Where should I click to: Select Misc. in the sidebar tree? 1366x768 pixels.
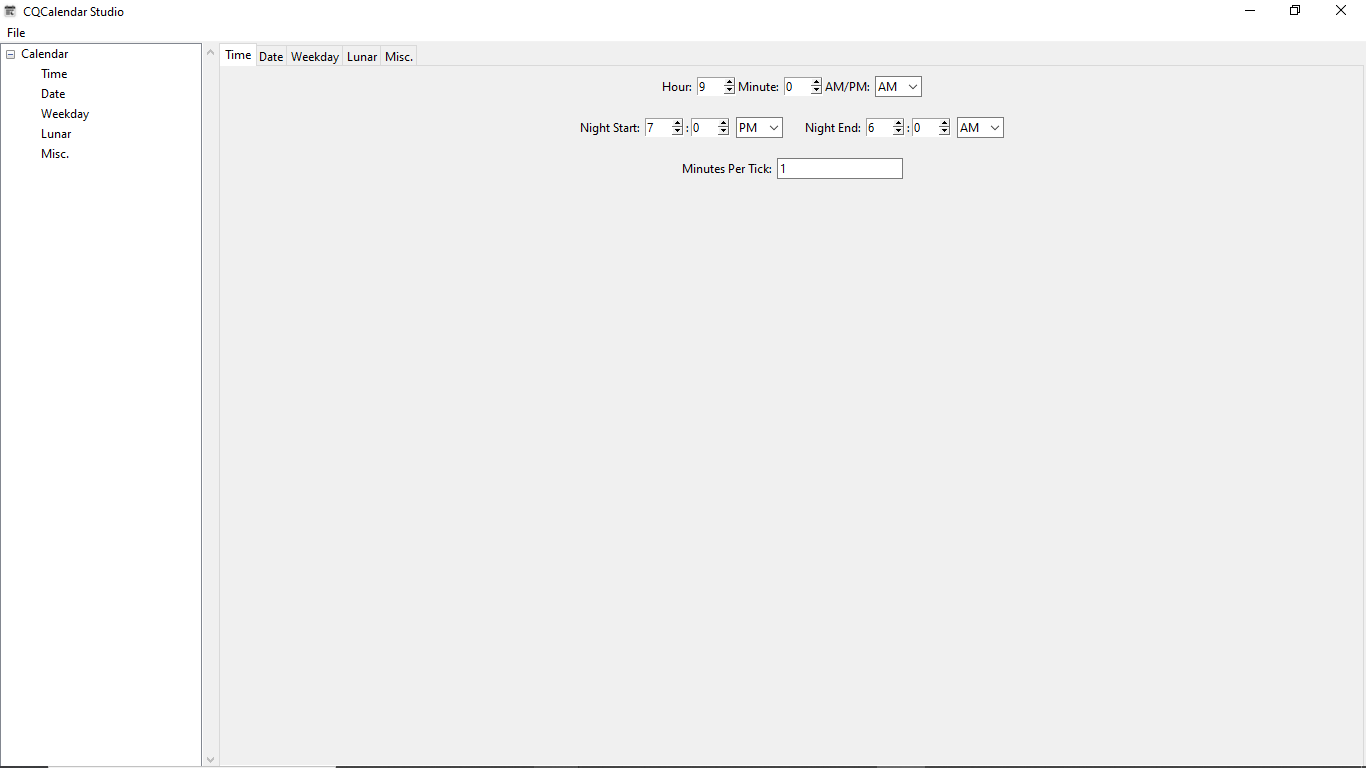(x=55, y=154)
